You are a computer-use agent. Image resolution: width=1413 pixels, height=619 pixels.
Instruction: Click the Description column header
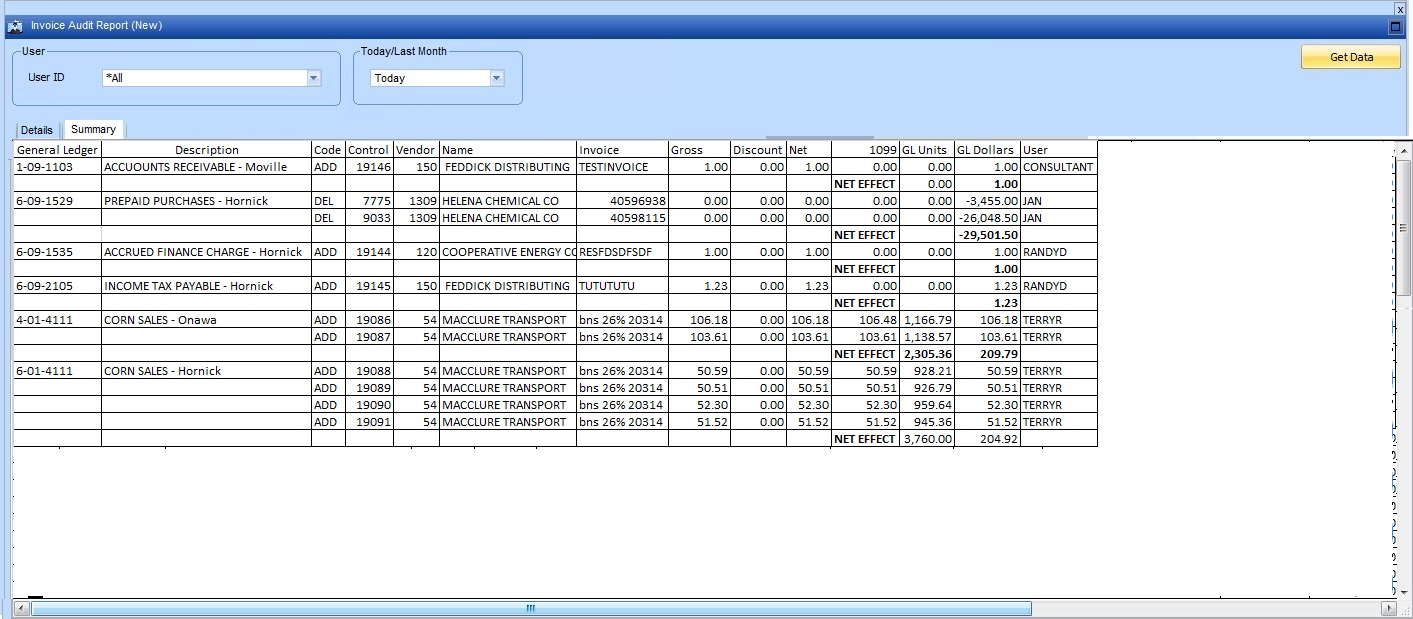207,150
